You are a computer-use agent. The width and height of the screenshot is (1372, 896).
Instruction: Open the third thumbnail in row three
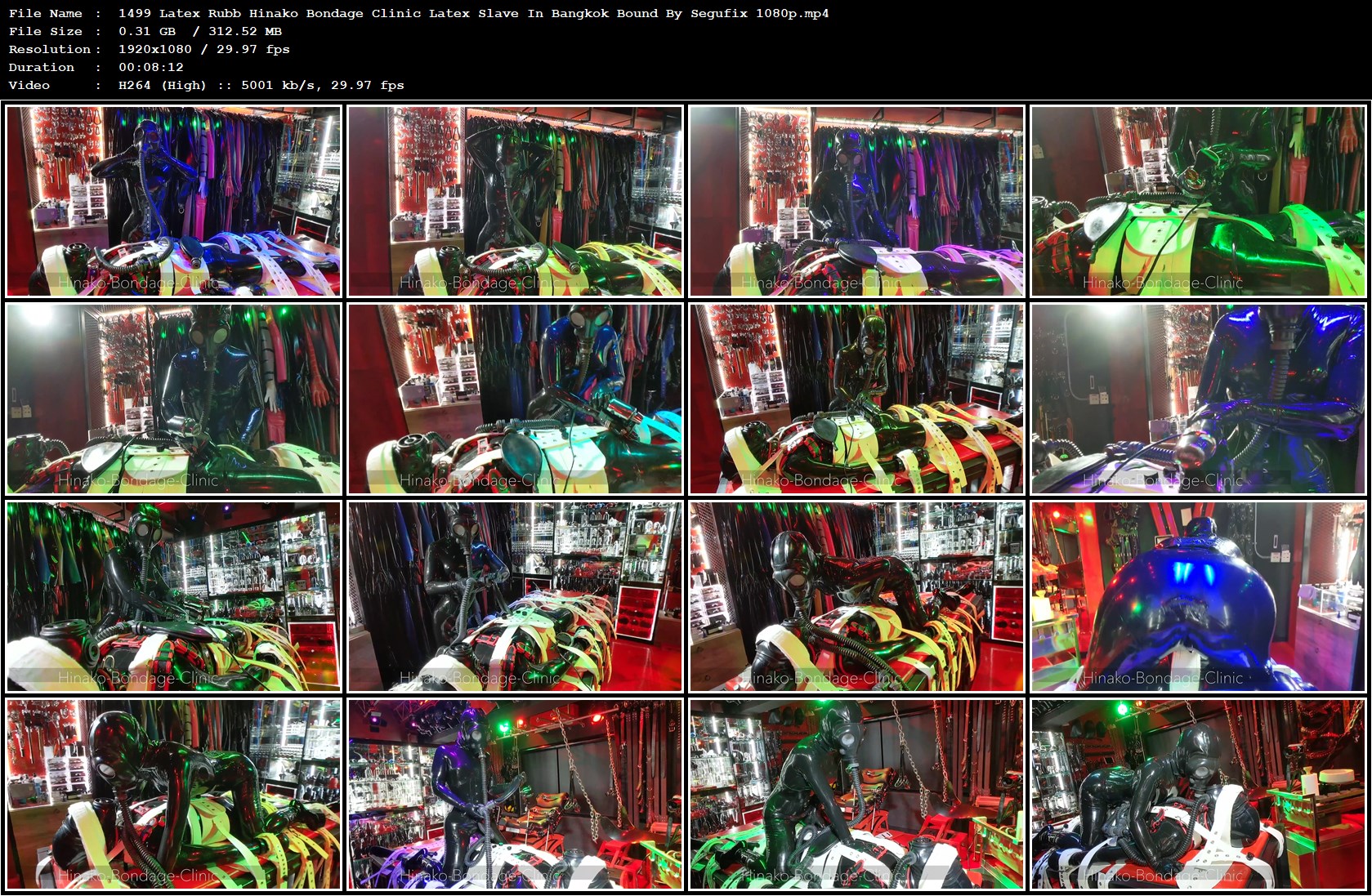point(856,596)
